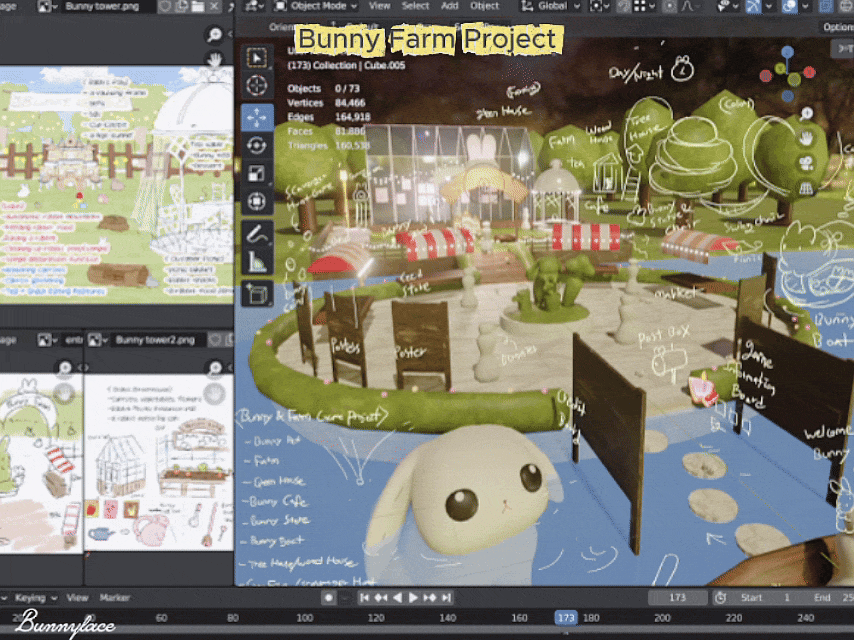Open the Measure tool
This screenshot has width=854, height=640.
coord(258,259)
